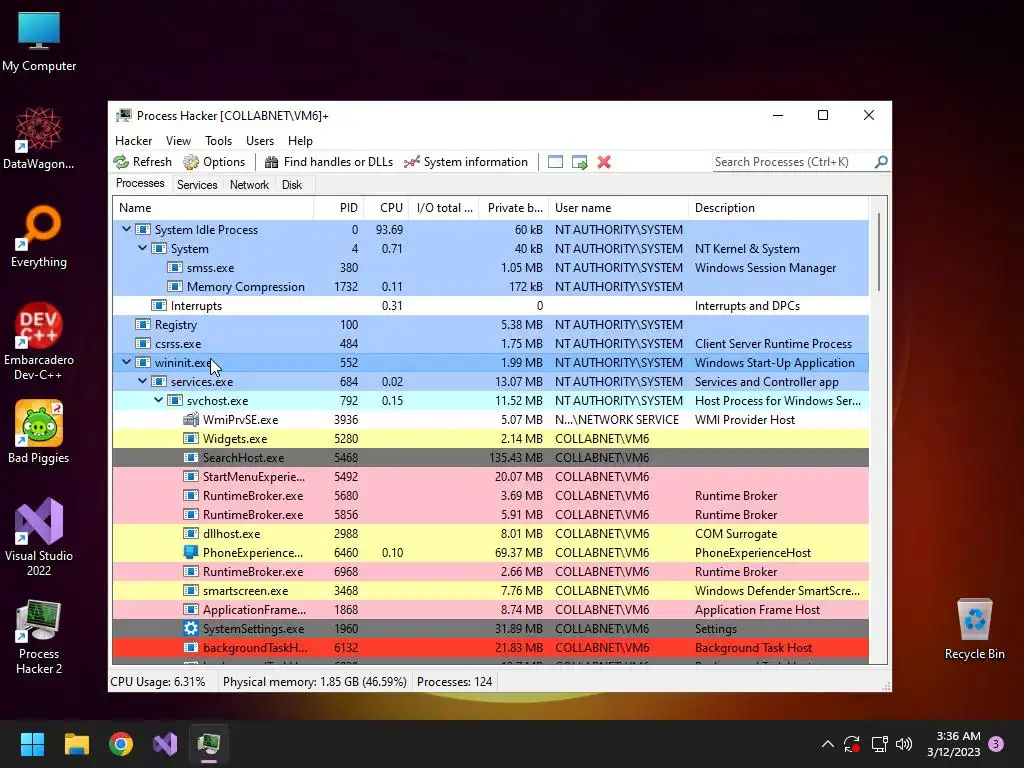The image size is (1024, 768).
Task: Open Find handles or DLLs
Action: [x=328, y=162]
